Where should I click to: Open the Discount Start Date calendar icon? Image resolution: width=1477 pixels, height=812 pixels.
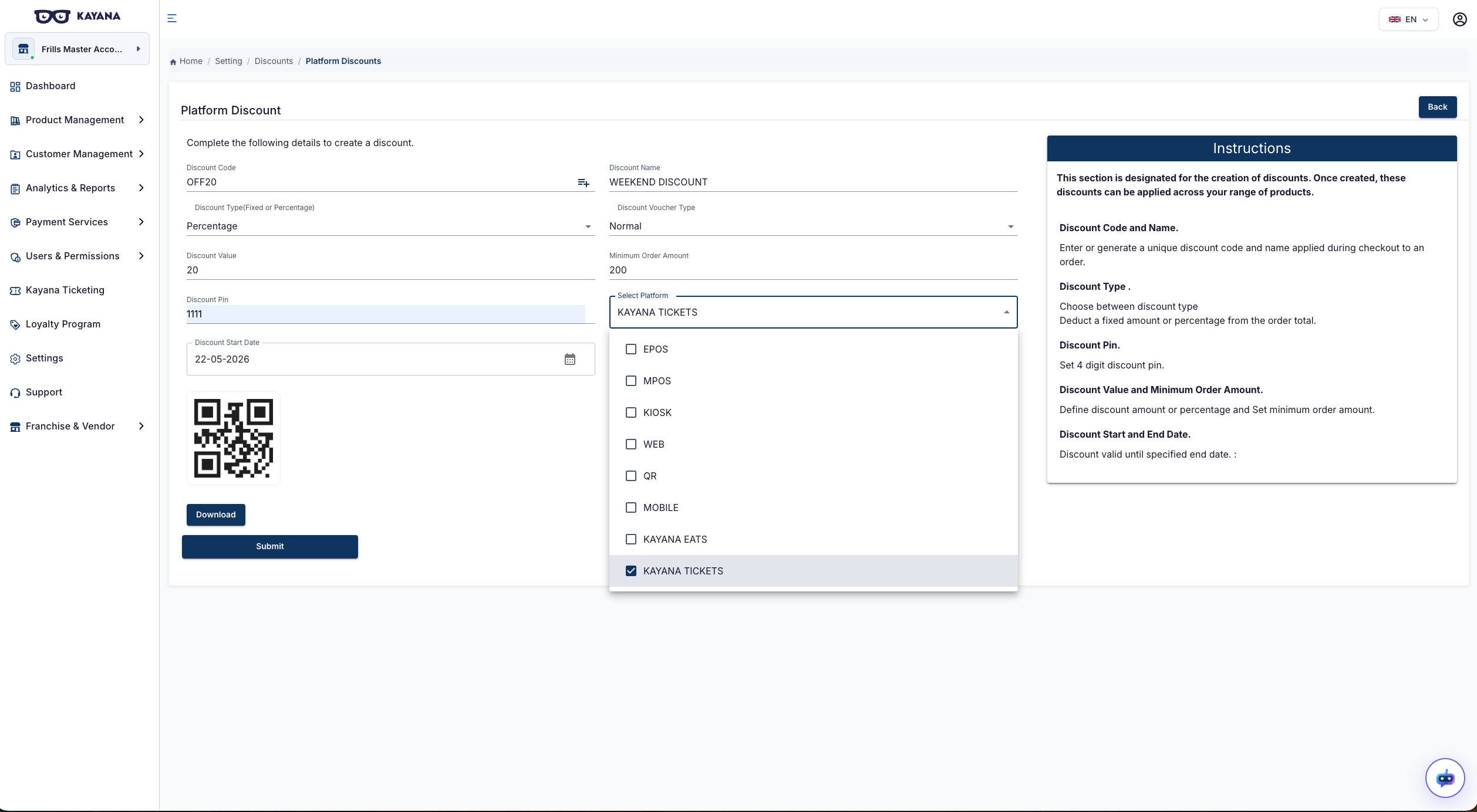[x=570, y=359]
